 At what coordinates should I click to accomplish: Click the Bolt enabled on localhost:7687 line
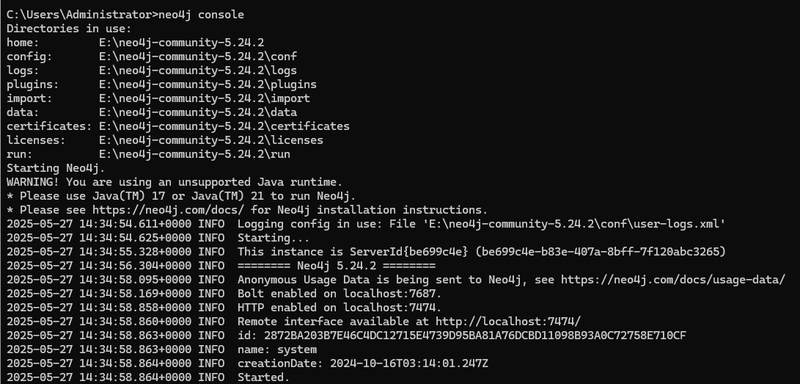(x=224, y=294)
